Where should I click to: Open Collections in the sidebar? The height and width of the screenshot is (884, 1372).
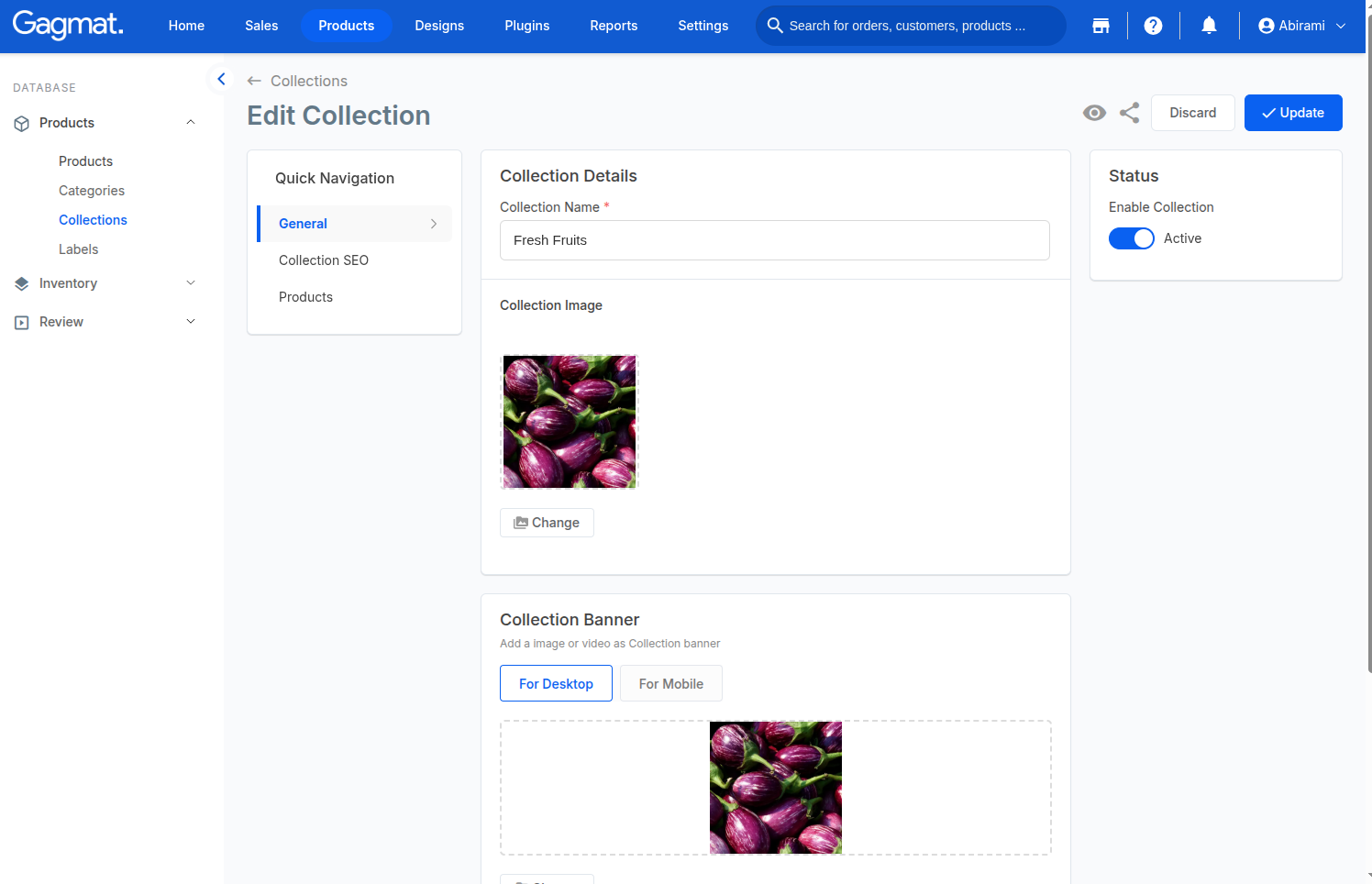93,220
